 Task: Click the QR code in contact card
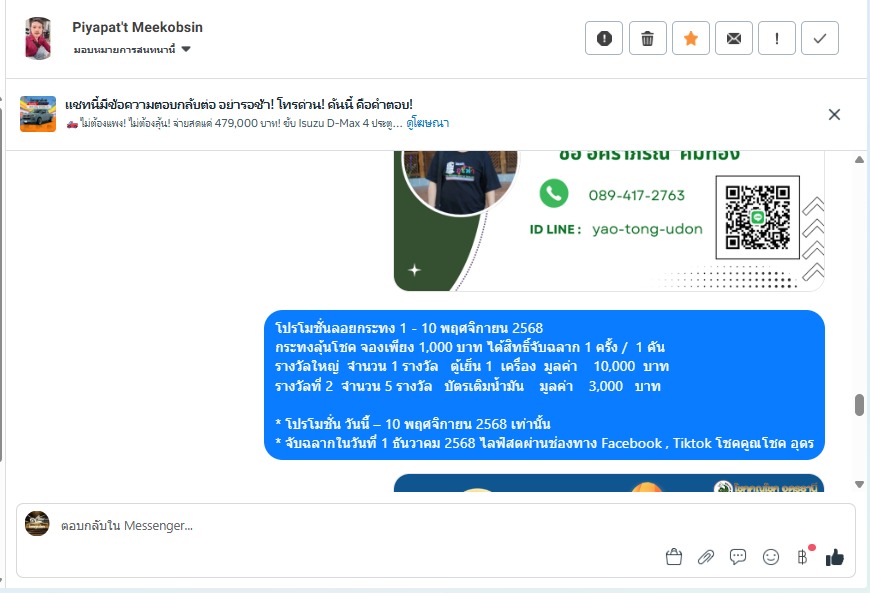[x=757, y=217]
